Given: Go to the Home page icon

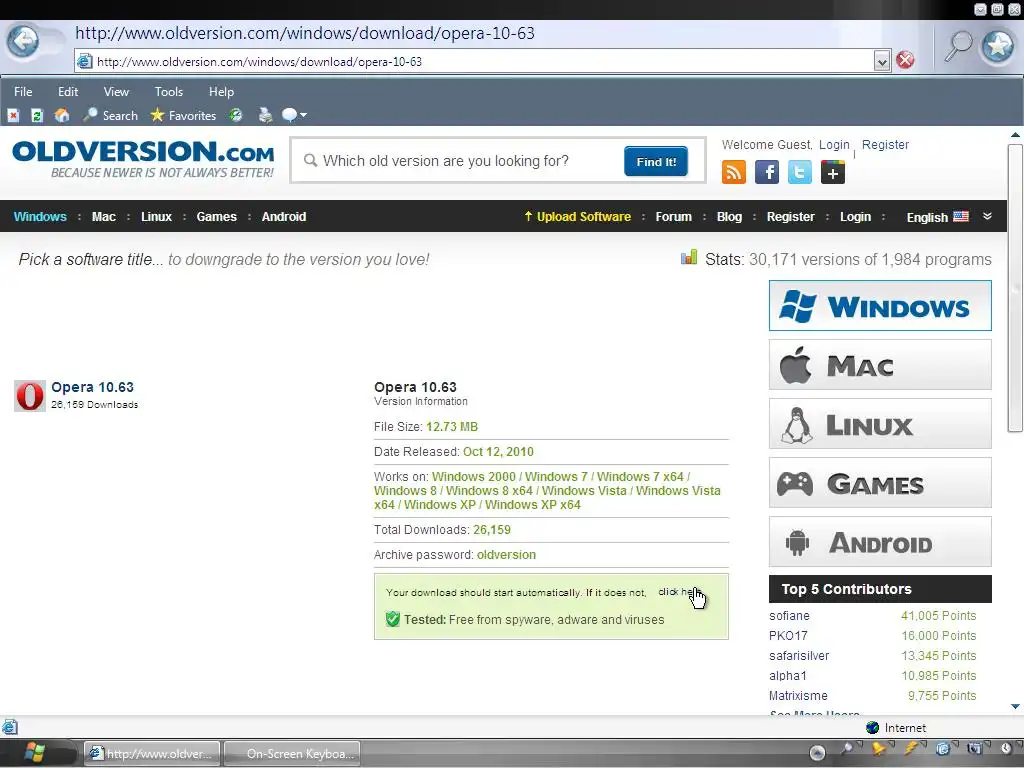Looking at the screenshot, I should pos(62,116).
